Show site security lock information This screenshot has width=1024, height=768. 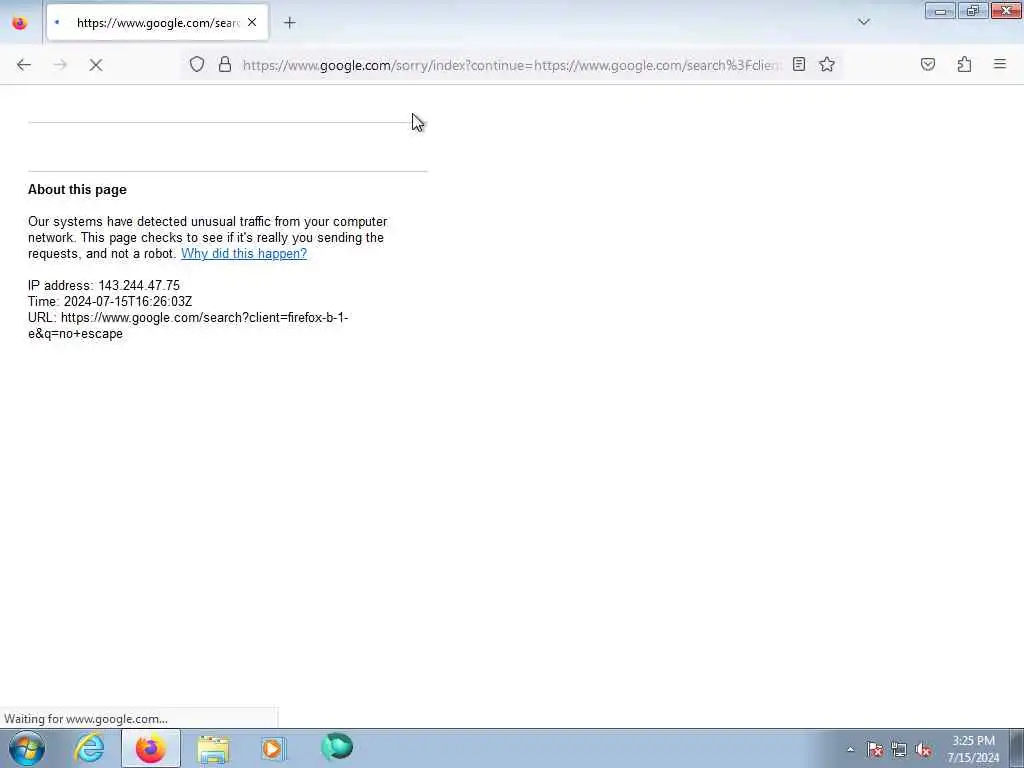pos(225,64)
